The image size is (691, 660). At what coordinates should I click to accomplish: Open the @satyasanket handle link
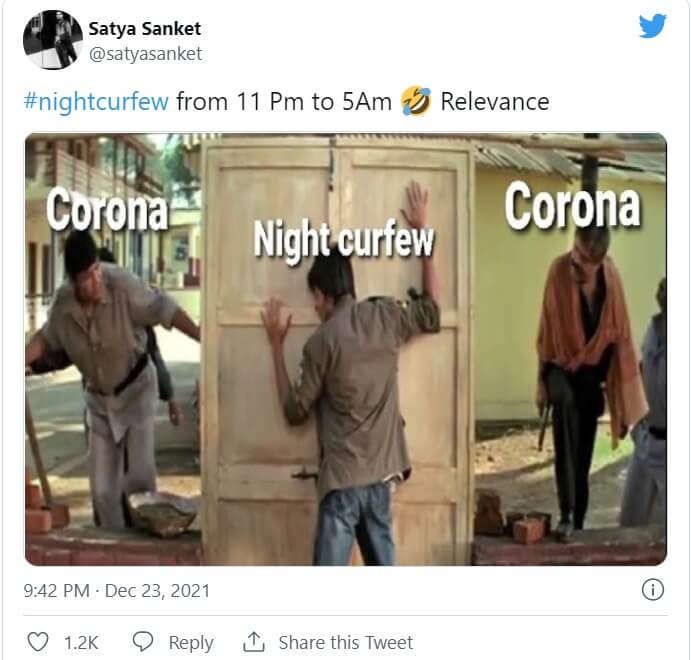(x=145, y=54)
